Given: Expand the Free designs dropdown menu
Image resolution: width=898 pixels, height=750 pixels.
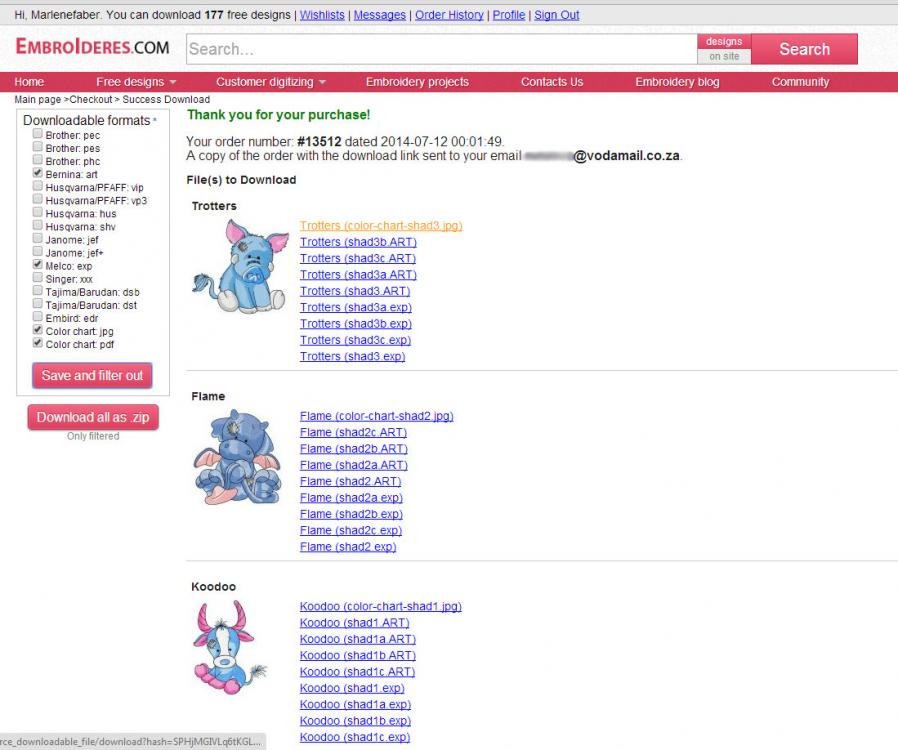Looking at the screenshot, I should tap(136, 82).
